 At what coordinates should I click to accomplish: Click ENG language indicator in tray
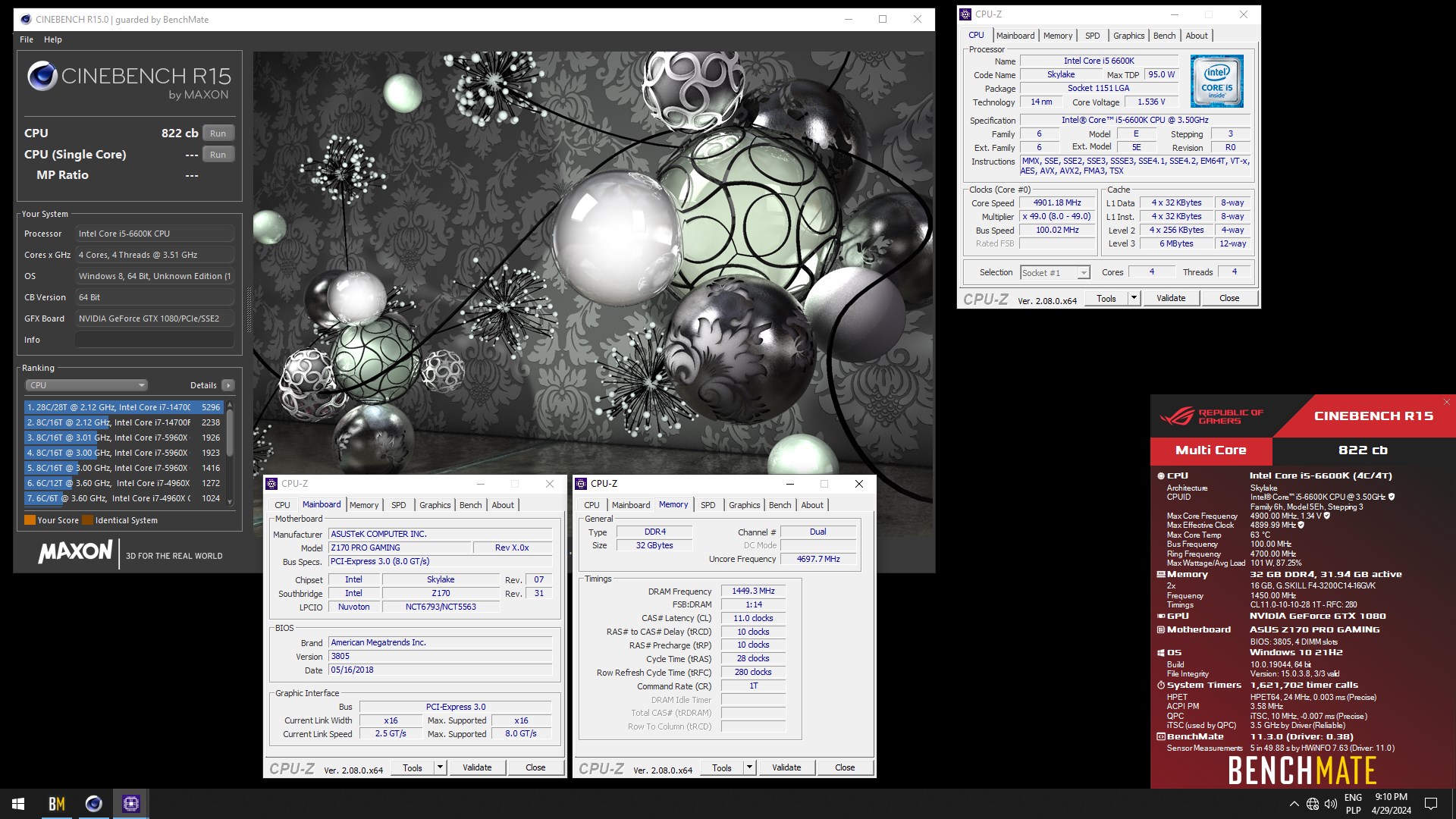point(1353,798)
